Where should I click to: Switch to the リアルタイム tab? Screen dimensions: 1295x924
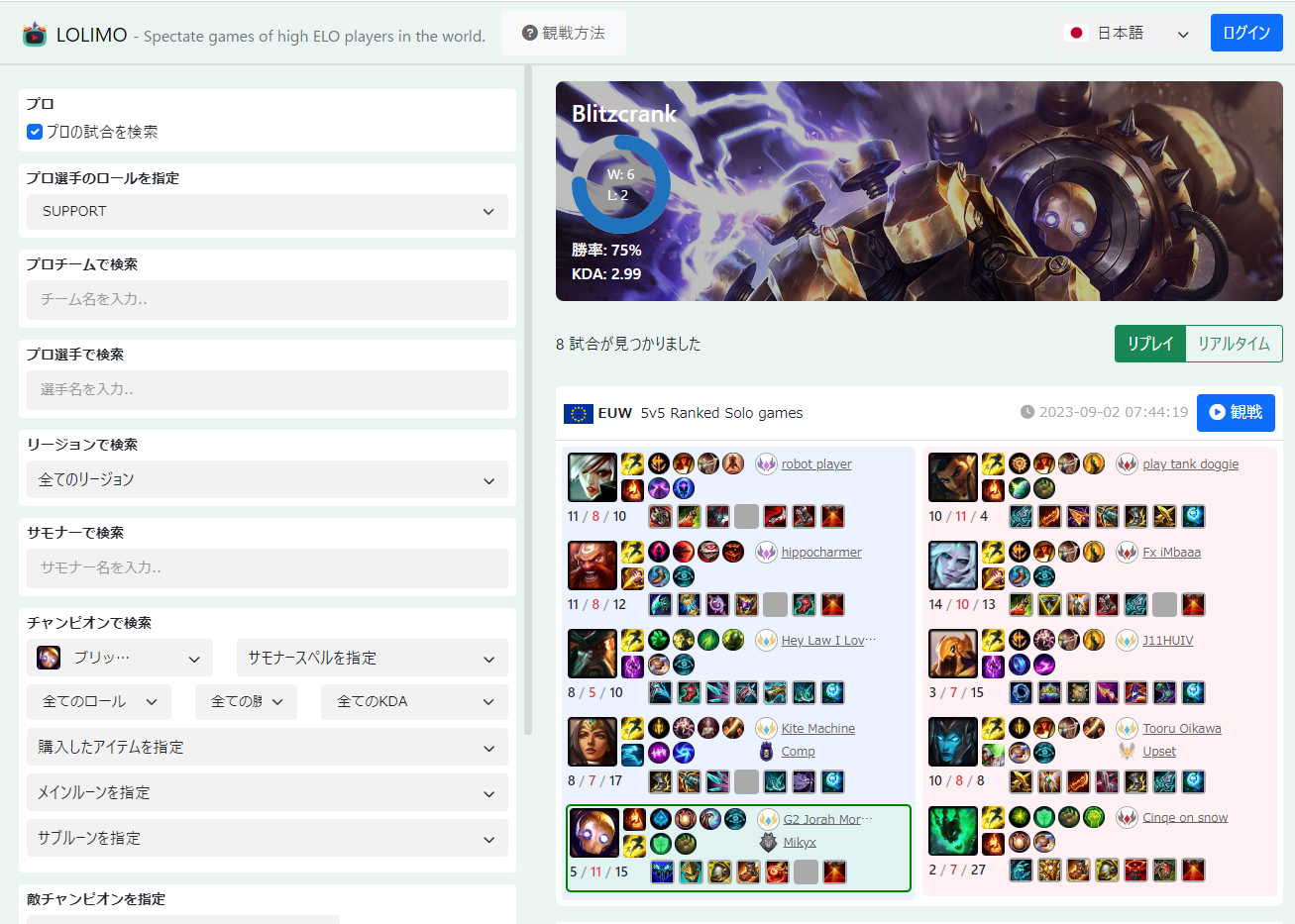click(x=1234, y=344)
